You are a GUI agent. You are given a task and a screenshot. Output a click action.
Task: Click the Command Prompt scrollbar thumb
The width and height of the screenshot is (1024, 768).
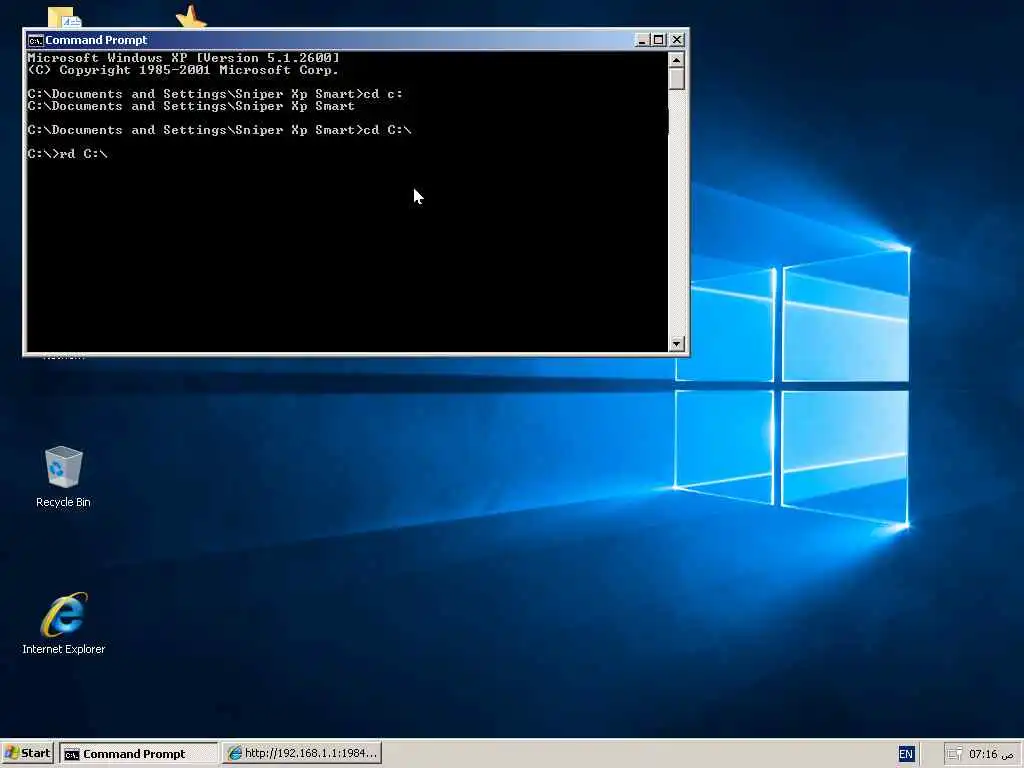[677, 79]
